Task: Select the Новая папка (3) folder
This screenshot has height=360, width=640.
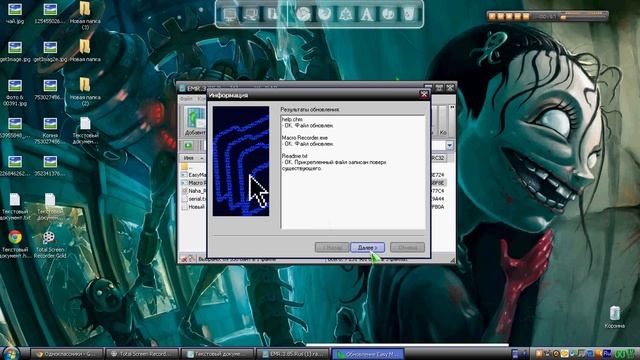Action: click(85, 16)
